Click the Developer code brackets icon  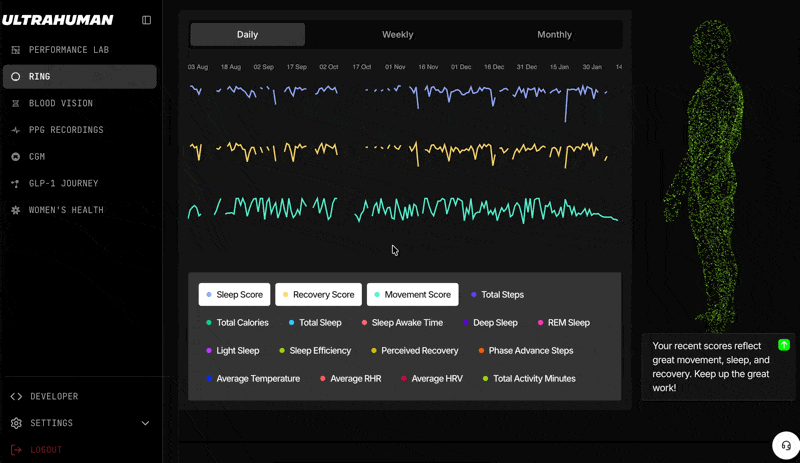point(16,397)
